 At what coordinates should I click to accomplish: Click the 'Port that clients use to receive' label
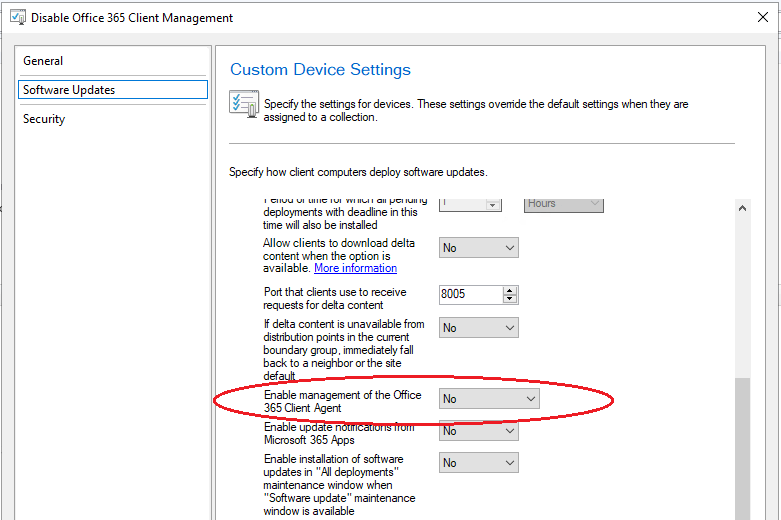click(335, 298)
